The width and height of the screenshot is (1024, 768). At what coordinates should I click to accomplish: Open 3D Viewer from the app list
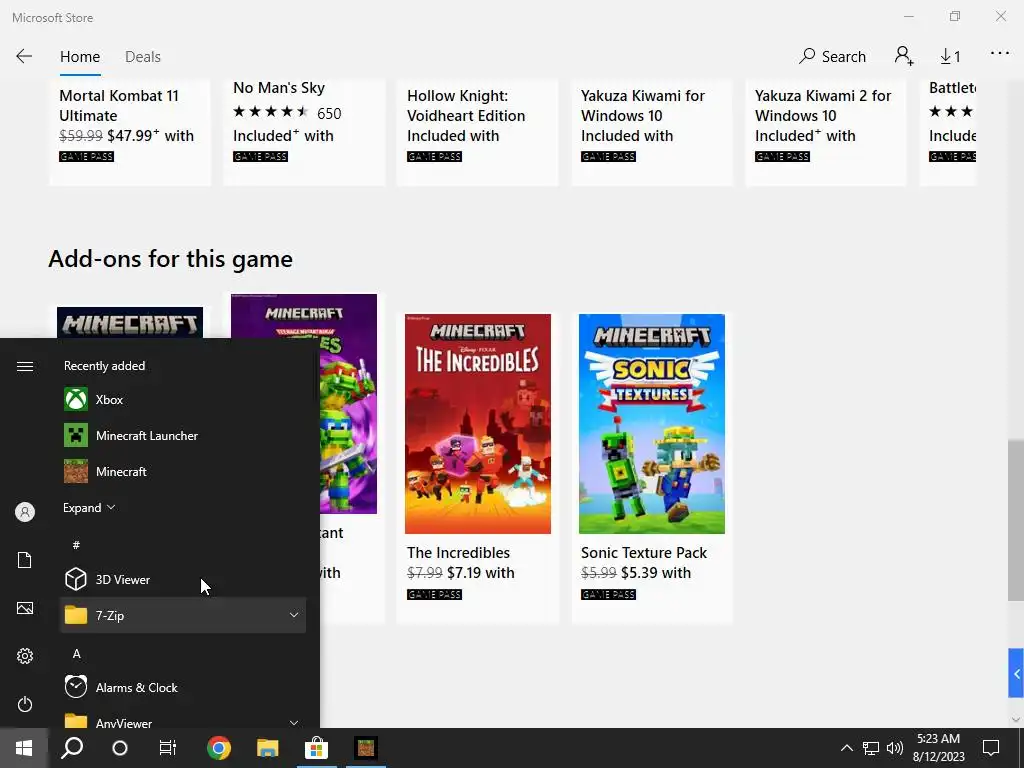[183, 579]
